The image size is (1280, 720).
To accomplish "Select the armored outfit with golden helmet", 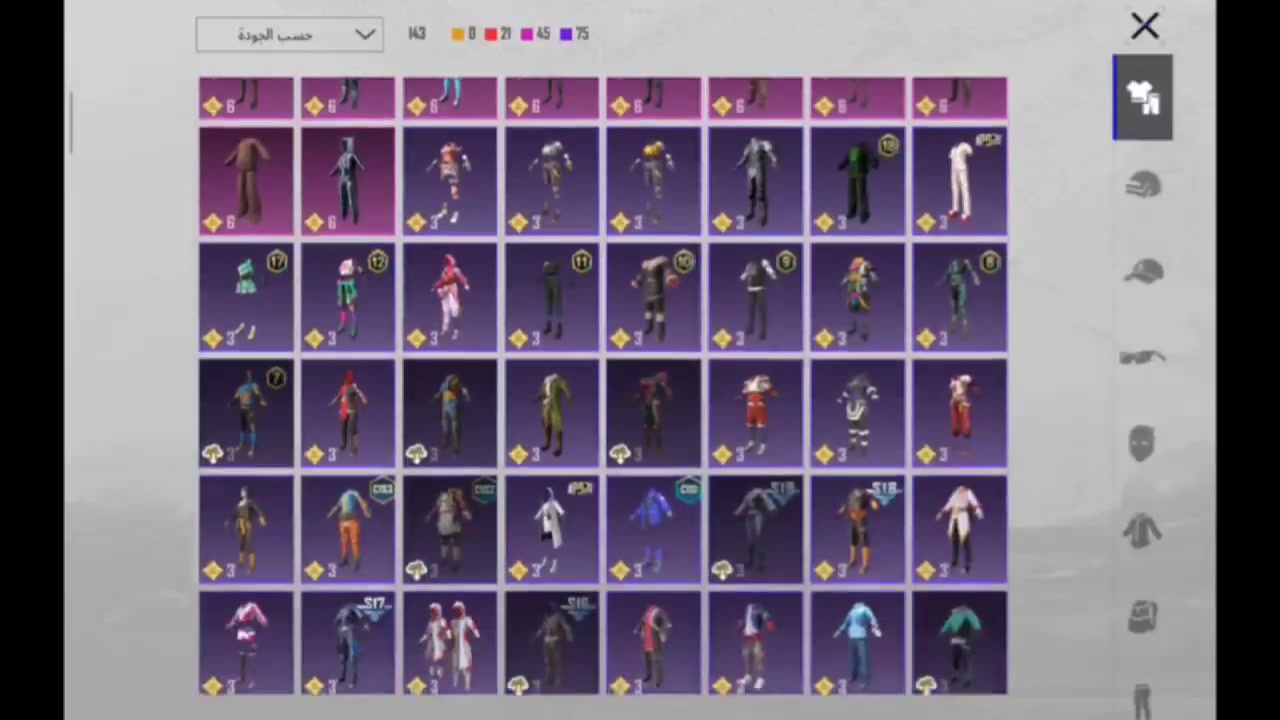I will (x=654, y=181).
